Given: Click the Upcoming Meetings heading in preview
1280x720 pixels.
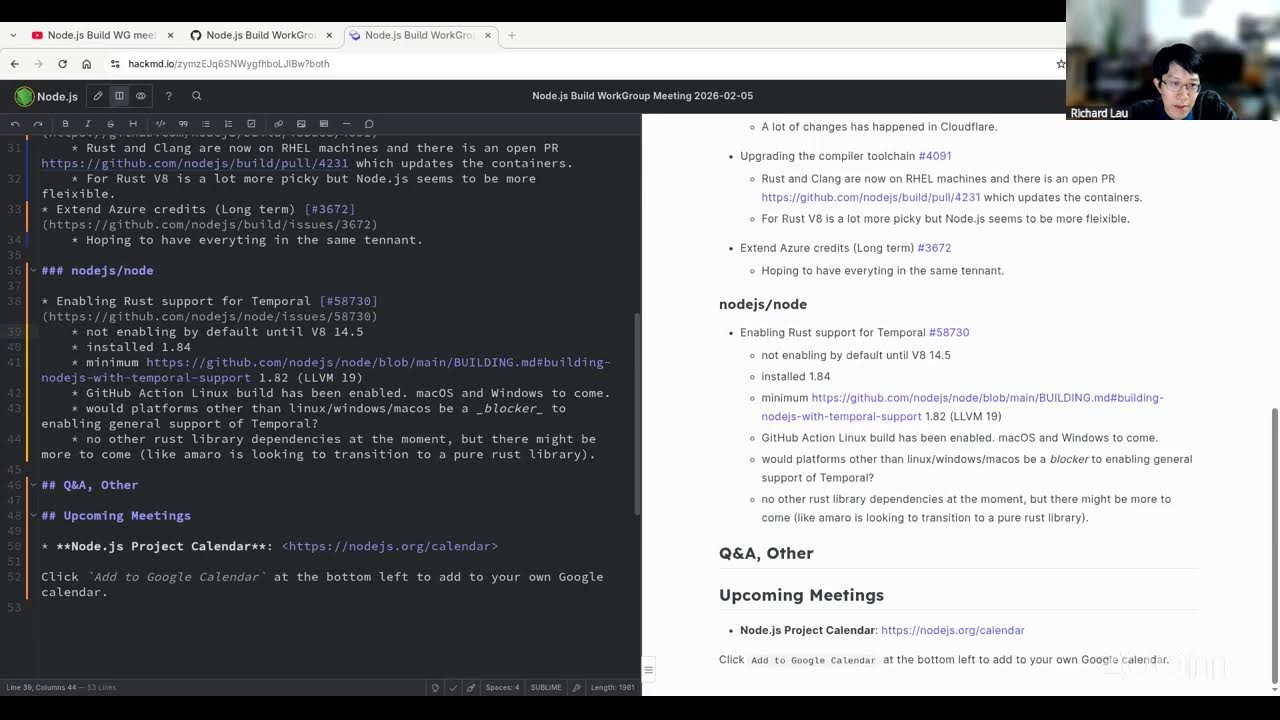Looking at the screenshot, I should (801, 595).
